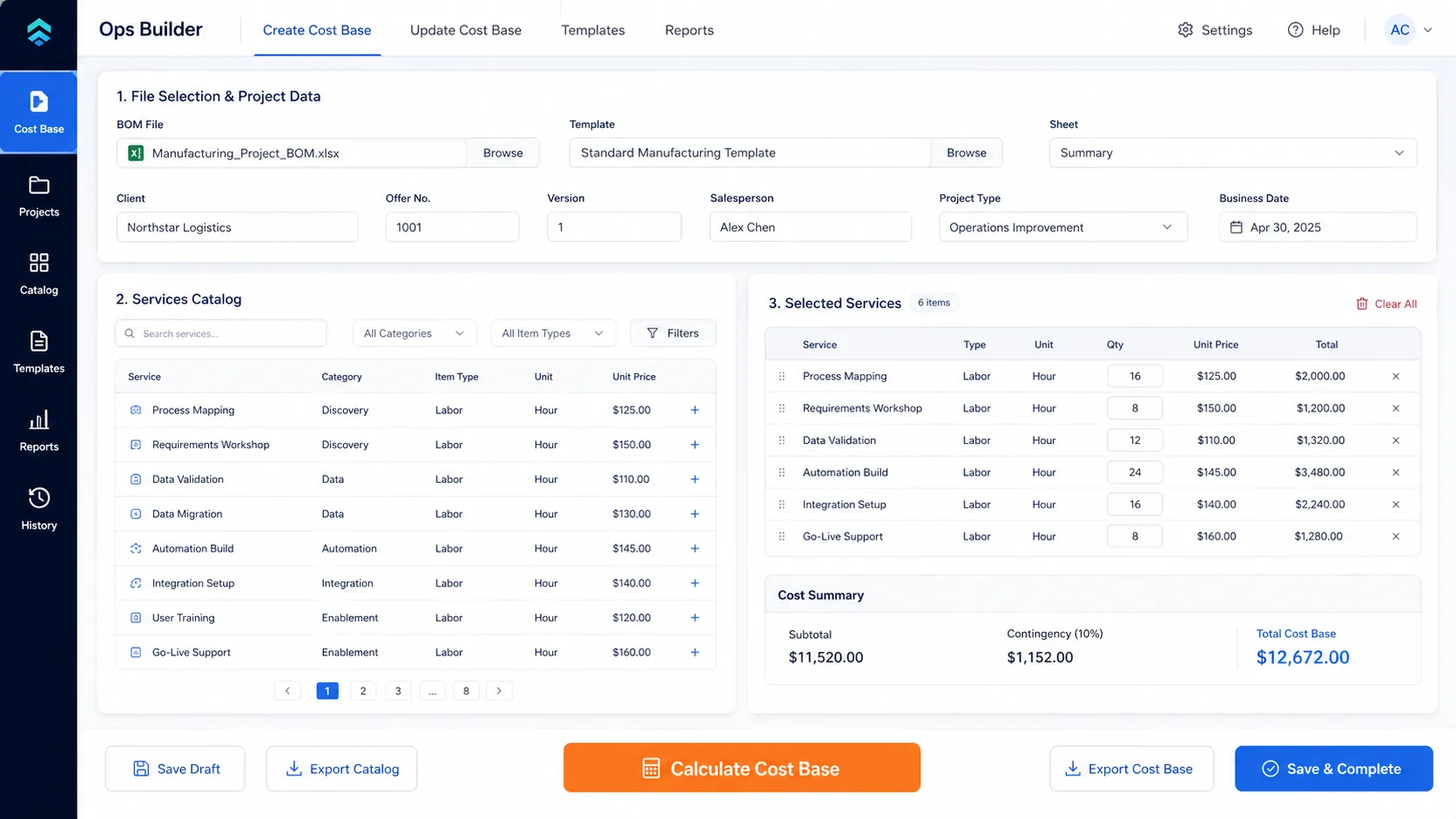
Task: Remove Automation Build from selected services
Action: click(1396, 473)
